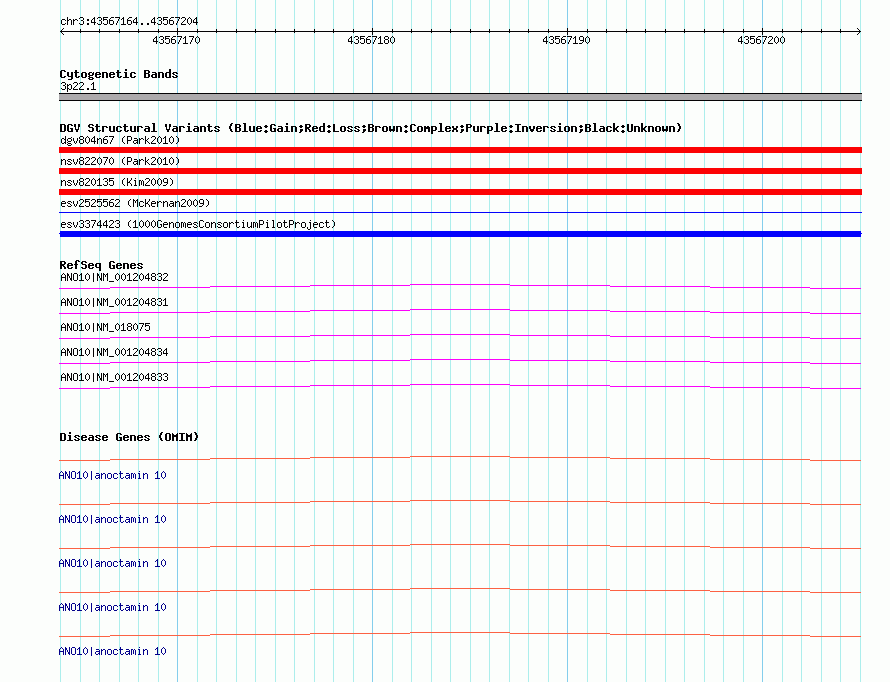Viewport: 890px width, 682px height.
Task: Click the esv3374423 (1000GenomesConsortiumPilotProject) label
Action: point(198,224)
